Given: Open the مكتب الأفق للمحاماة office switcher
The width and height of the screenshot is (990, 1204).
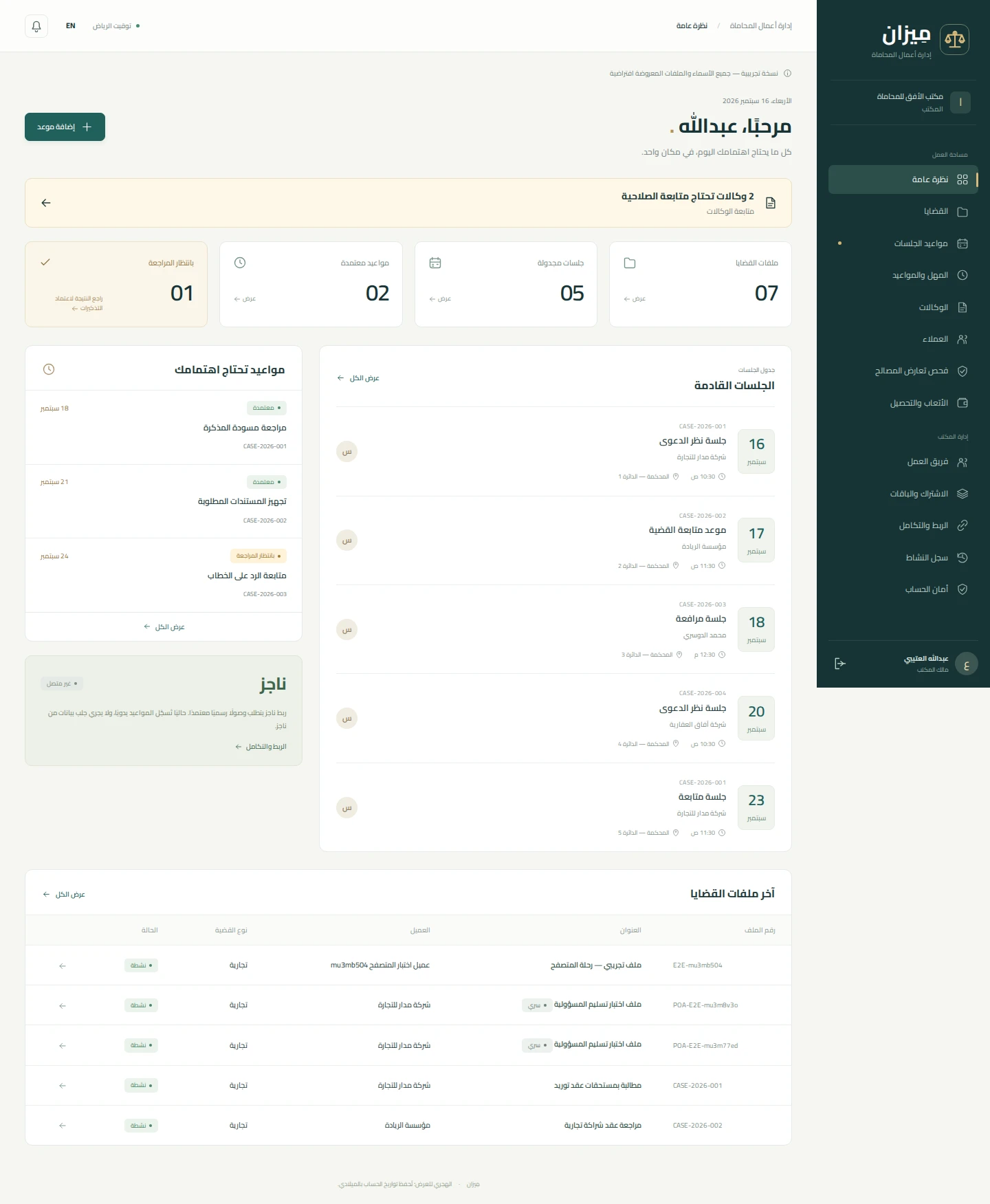Looking at the screenshot, I should tap(903, 102).
